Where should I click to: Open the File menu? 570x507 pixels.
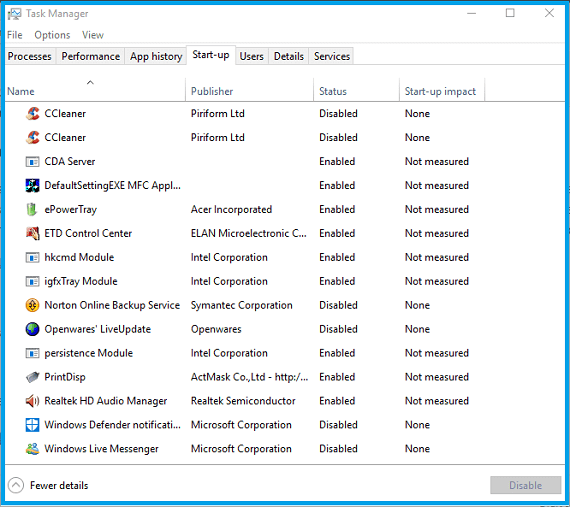[x=15, y=35]
